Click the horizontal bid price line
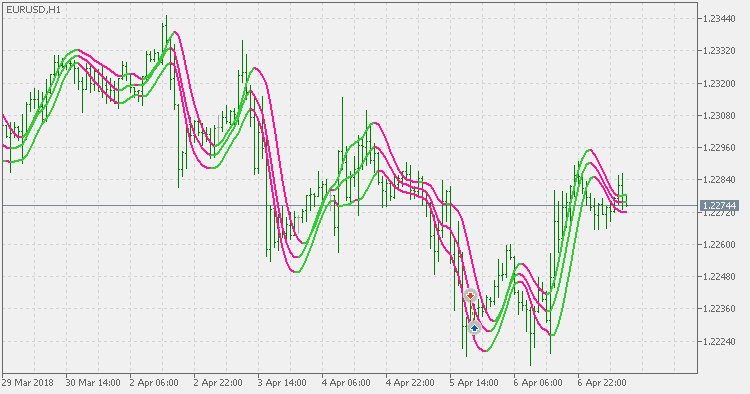The image size is (750, 394). (350, 206)
